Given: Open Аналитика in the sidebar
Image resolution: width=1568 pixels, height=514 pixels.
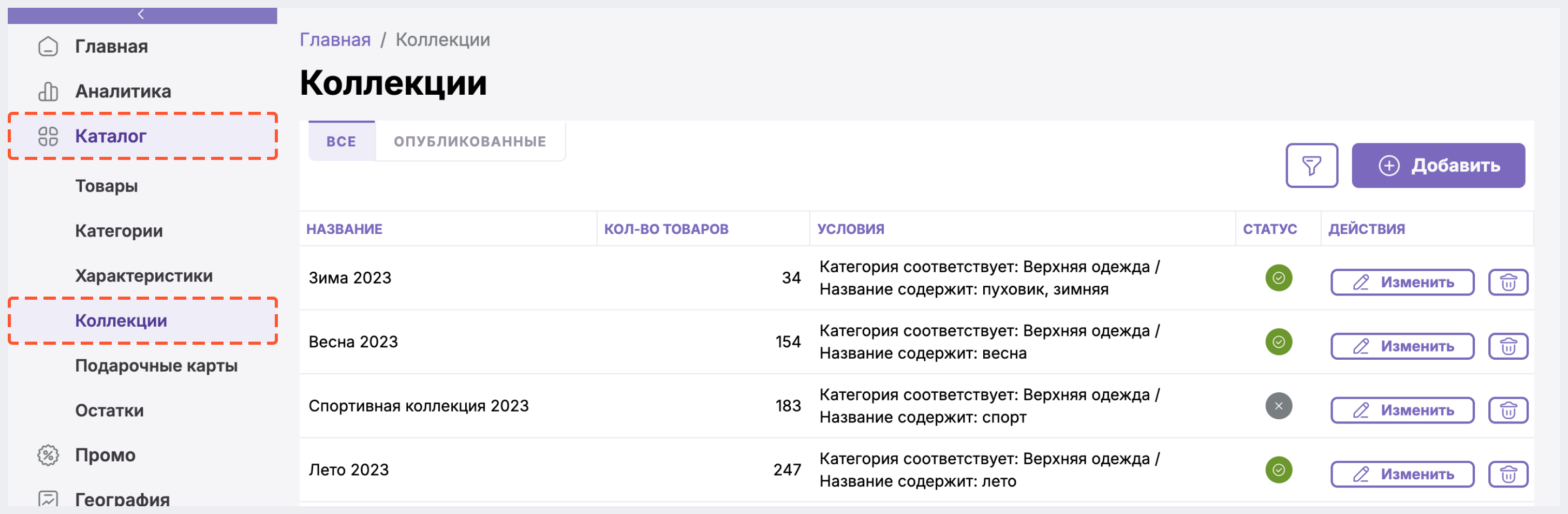Looking at the screenshot, I should pyautogui.click(x=123, y=91).
